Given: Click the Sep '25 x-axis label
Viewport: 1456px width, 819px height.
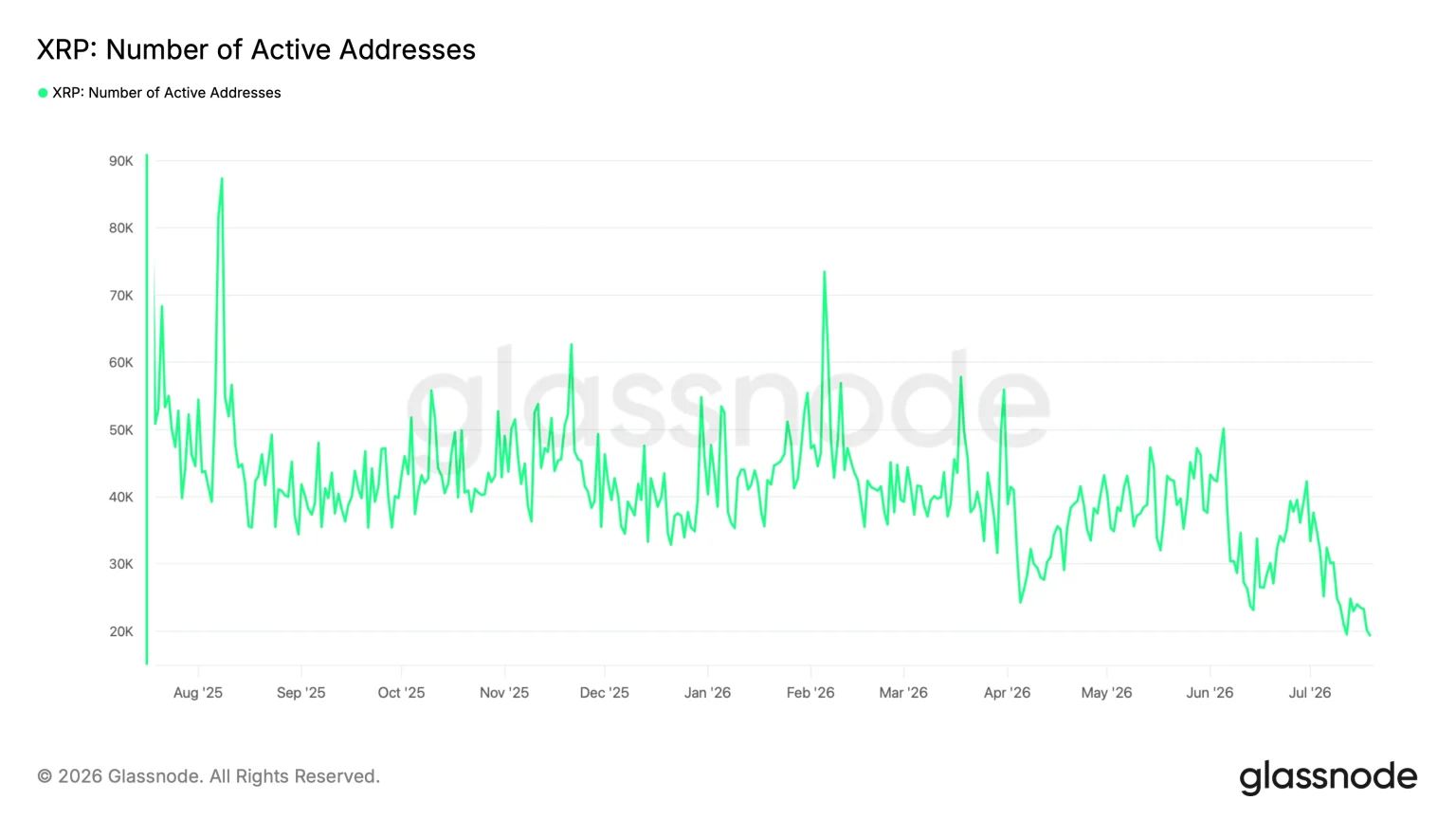Looking at the screenshot, I should [x=301, y=693].
